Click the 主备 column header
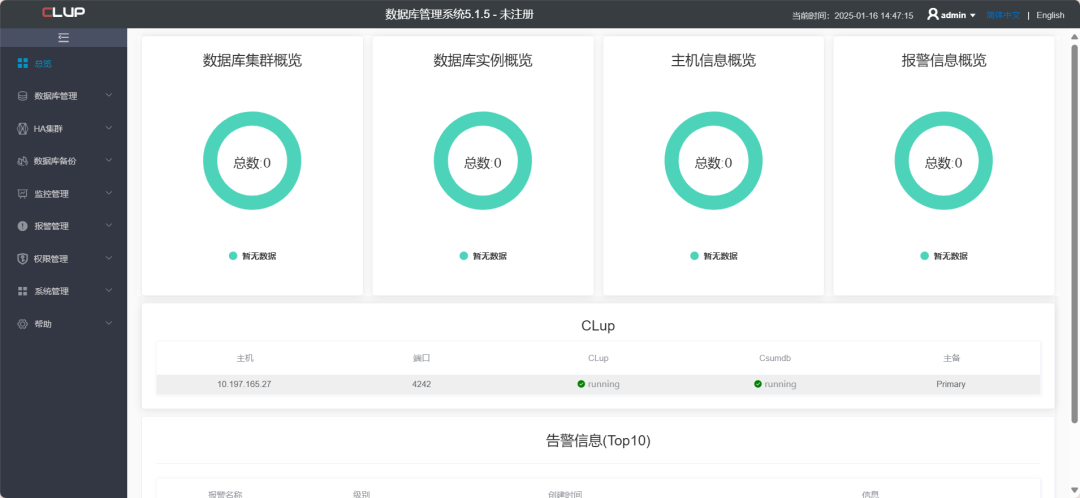 pyautogui.click(x=952, y=358)
